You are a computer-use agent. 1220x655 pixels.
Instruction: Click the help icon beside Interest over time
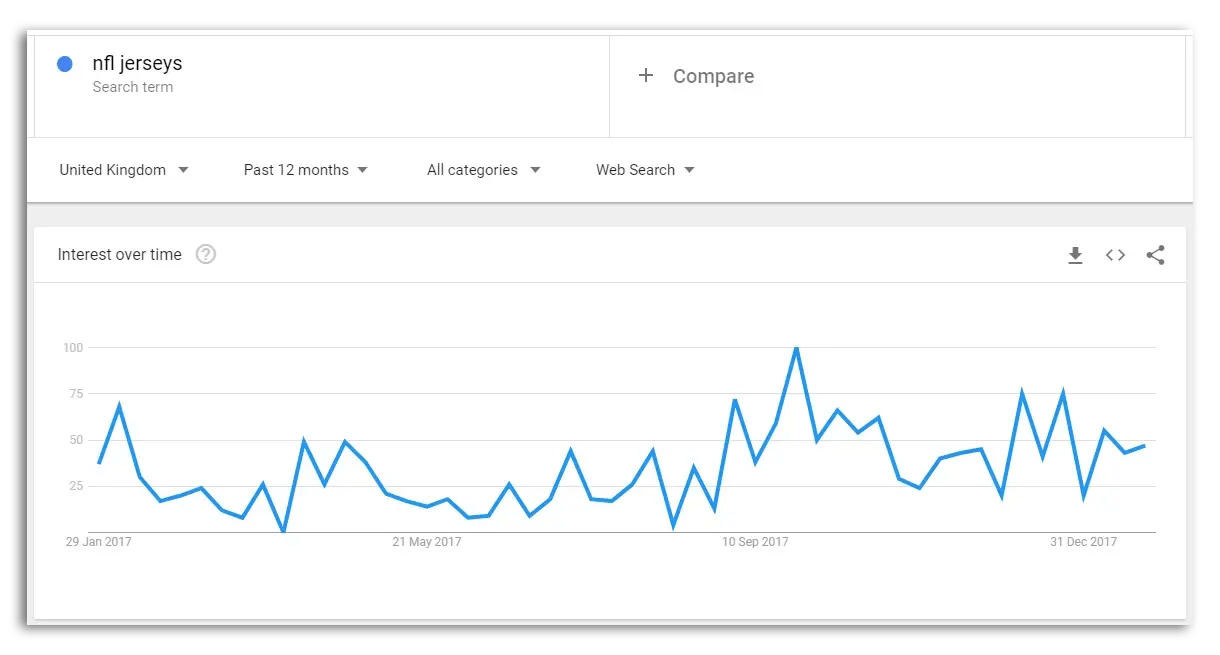point(205,255)
